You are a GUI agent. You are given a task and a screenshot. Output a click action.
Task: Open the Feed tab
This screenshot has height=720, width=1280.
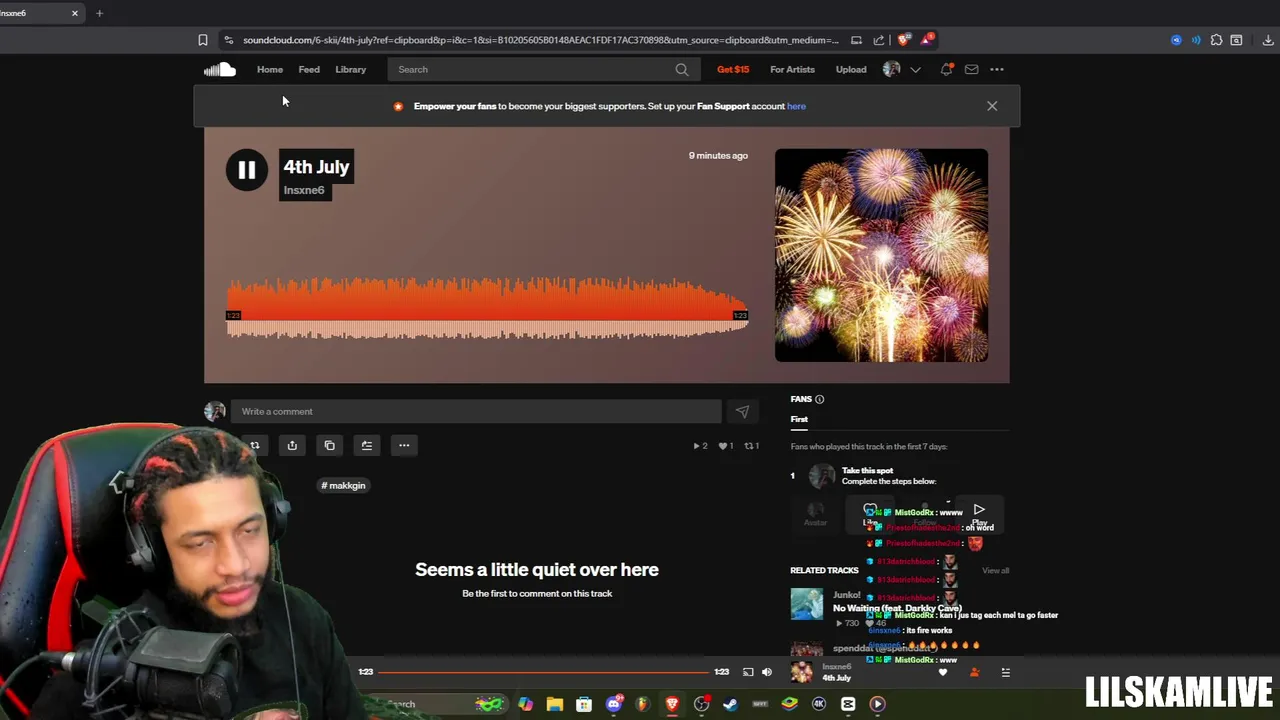pyautogui.click(x=309, y=69)
